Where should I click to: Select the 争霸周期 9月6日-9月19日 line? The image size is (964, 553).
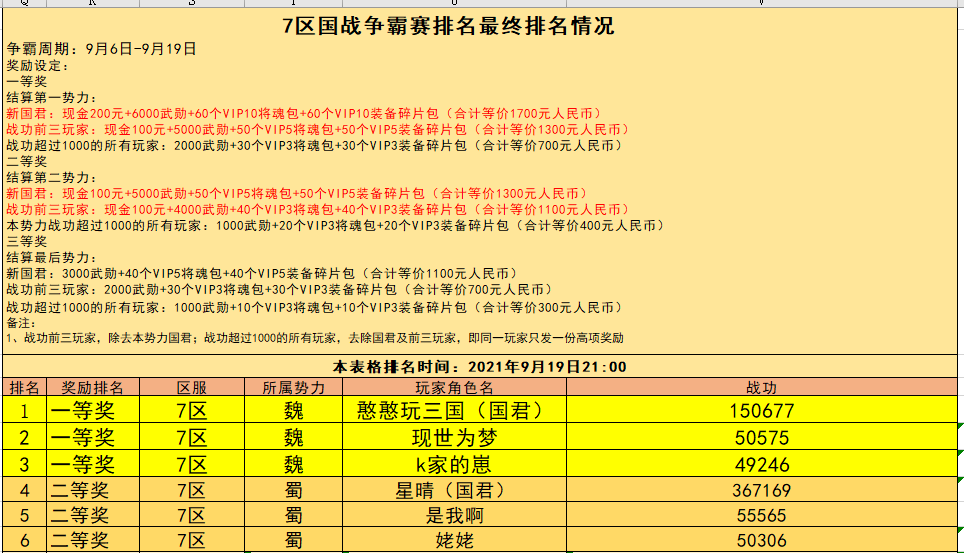[102, 48]
